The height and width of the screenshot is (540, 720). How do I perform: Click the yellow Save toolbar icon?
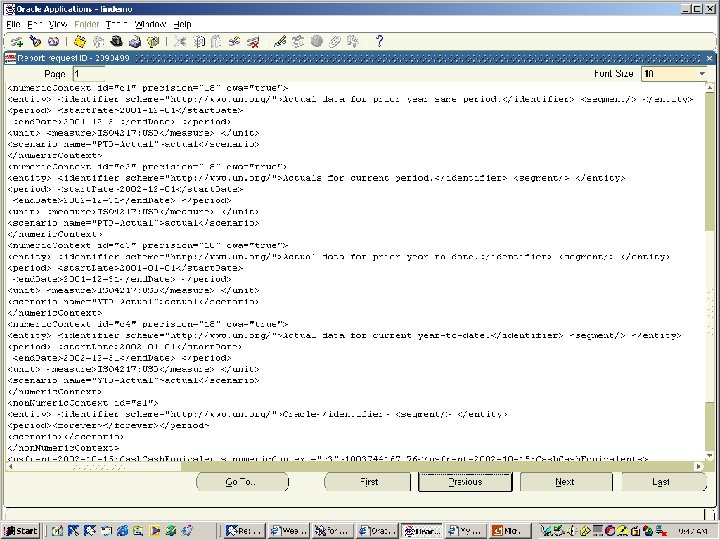[80, 42]
